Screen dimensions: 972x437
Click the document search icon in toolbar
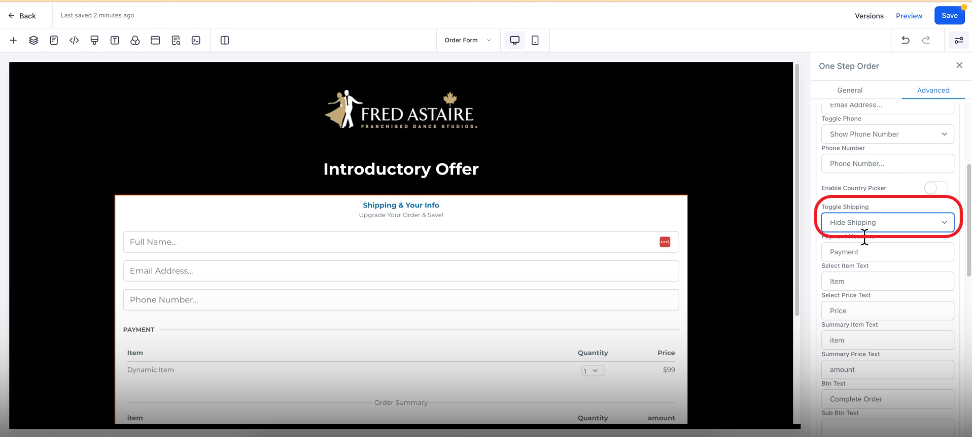176,40
